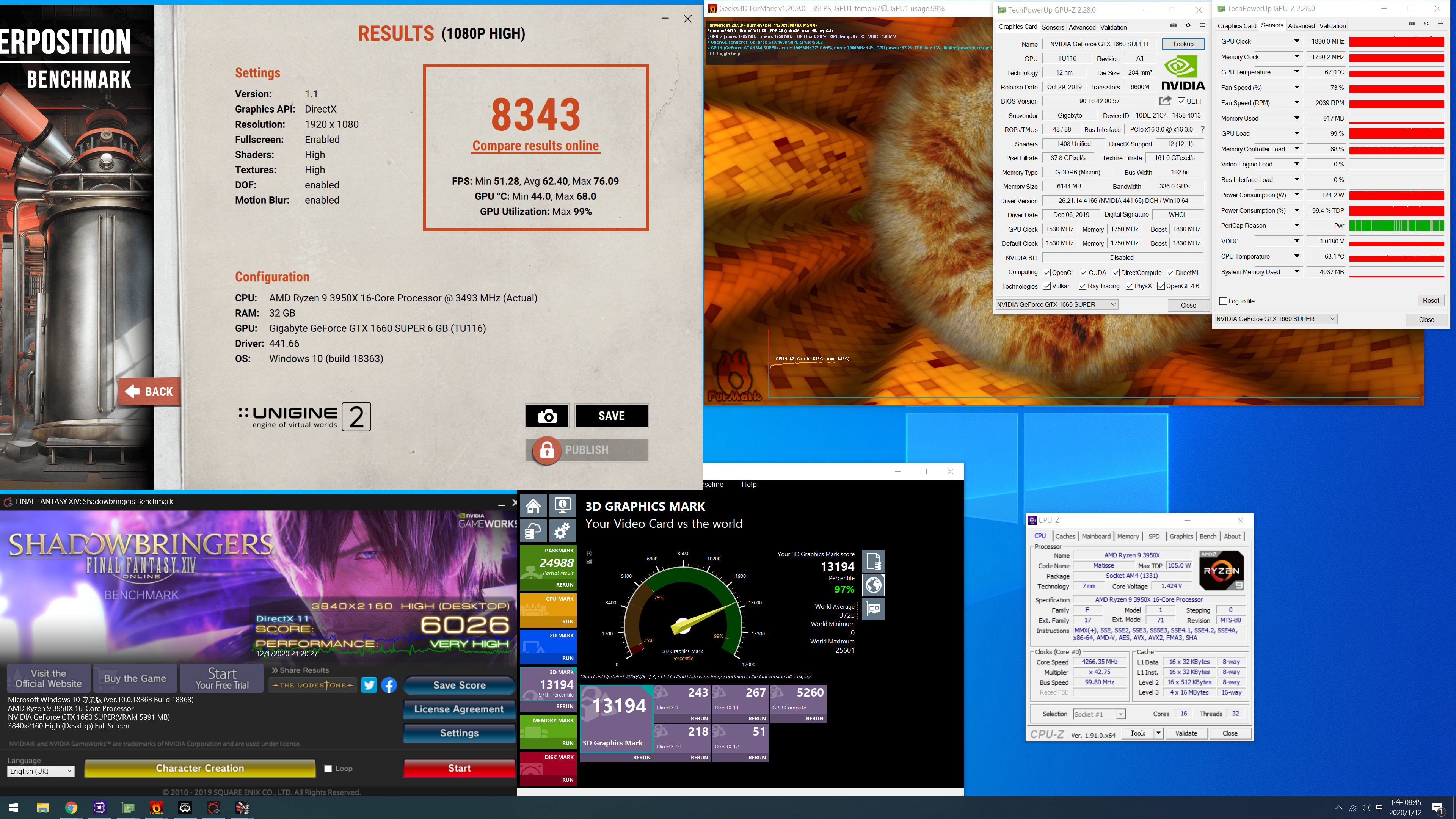Open the GPU Temperature sensor dropdown arrow
The image size is (1456, 819).
1297,72
